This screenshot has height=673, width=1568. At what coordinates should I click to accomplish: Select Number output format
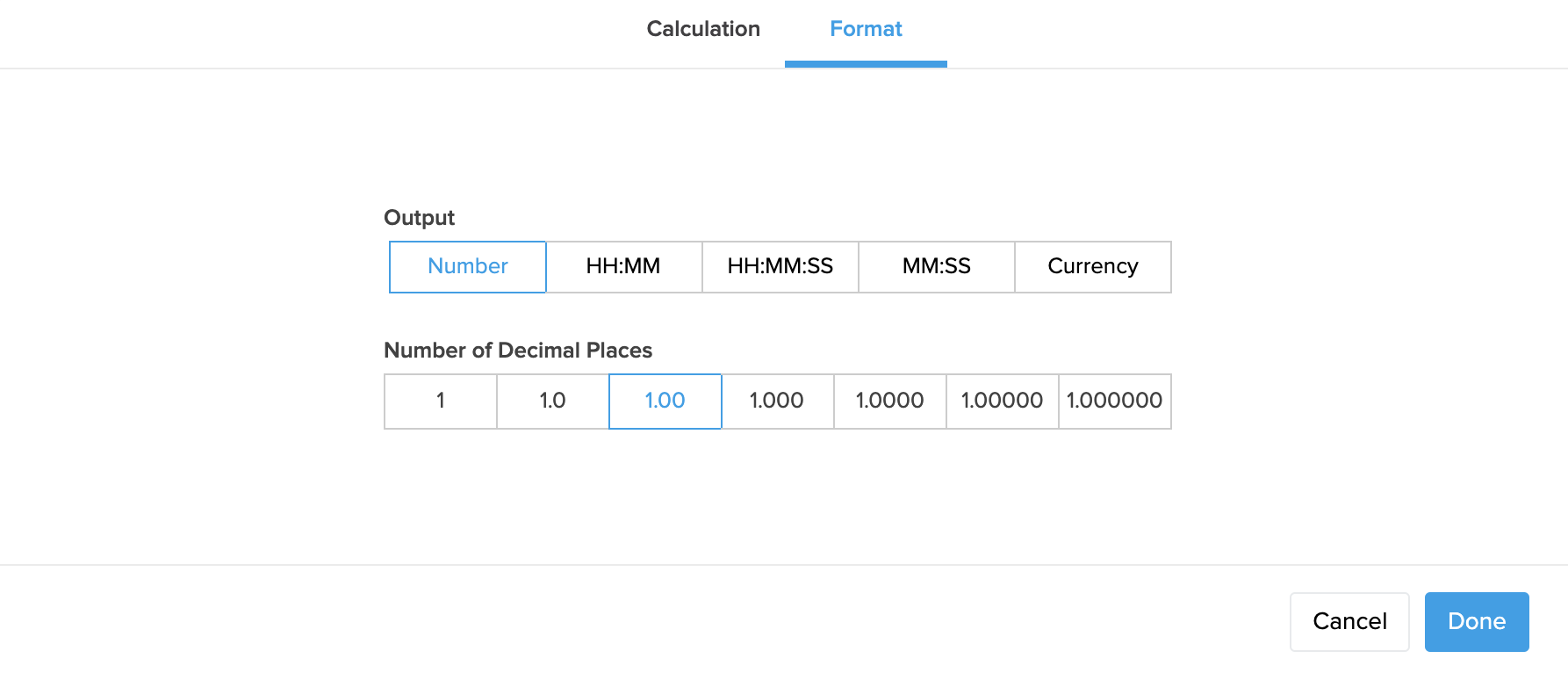468,267
